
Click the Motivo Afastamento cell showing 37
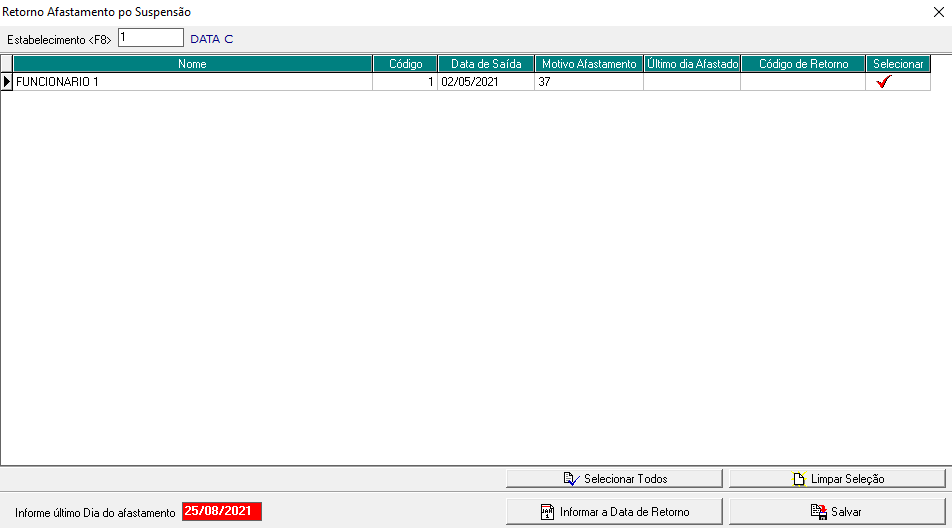(589, 82)
